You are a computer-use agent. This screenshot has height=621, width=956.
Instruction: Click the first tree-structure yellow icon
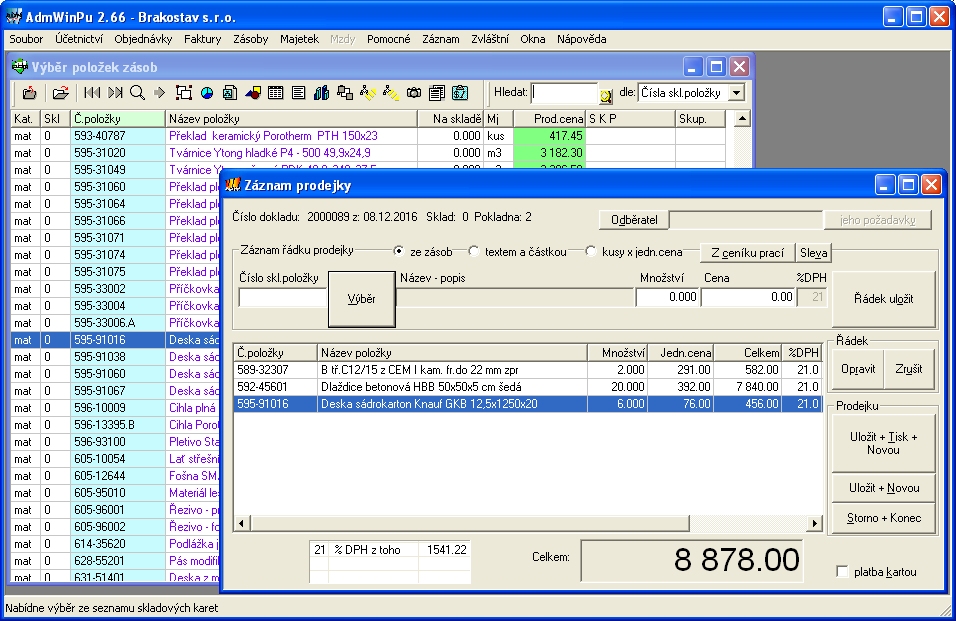point(368,93)
